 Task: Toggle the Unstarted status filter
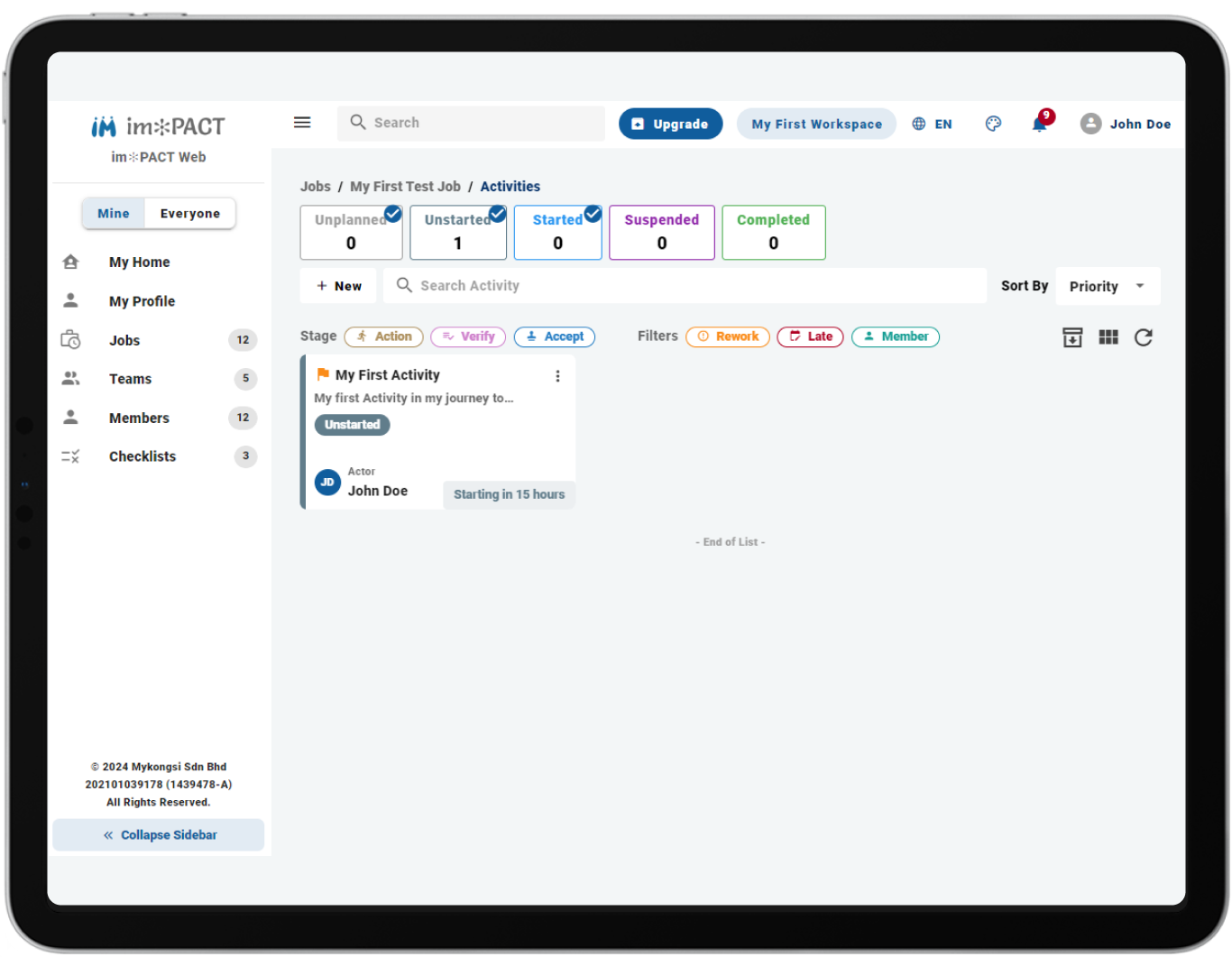click(x=458, y=233)
